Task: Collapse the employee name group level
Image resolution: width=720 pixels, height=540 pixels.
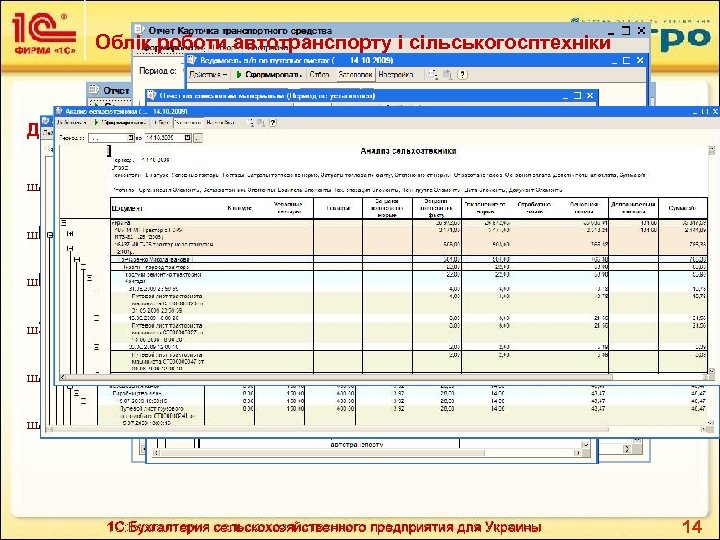Action: pyautogui.click(x=77, y=259)
